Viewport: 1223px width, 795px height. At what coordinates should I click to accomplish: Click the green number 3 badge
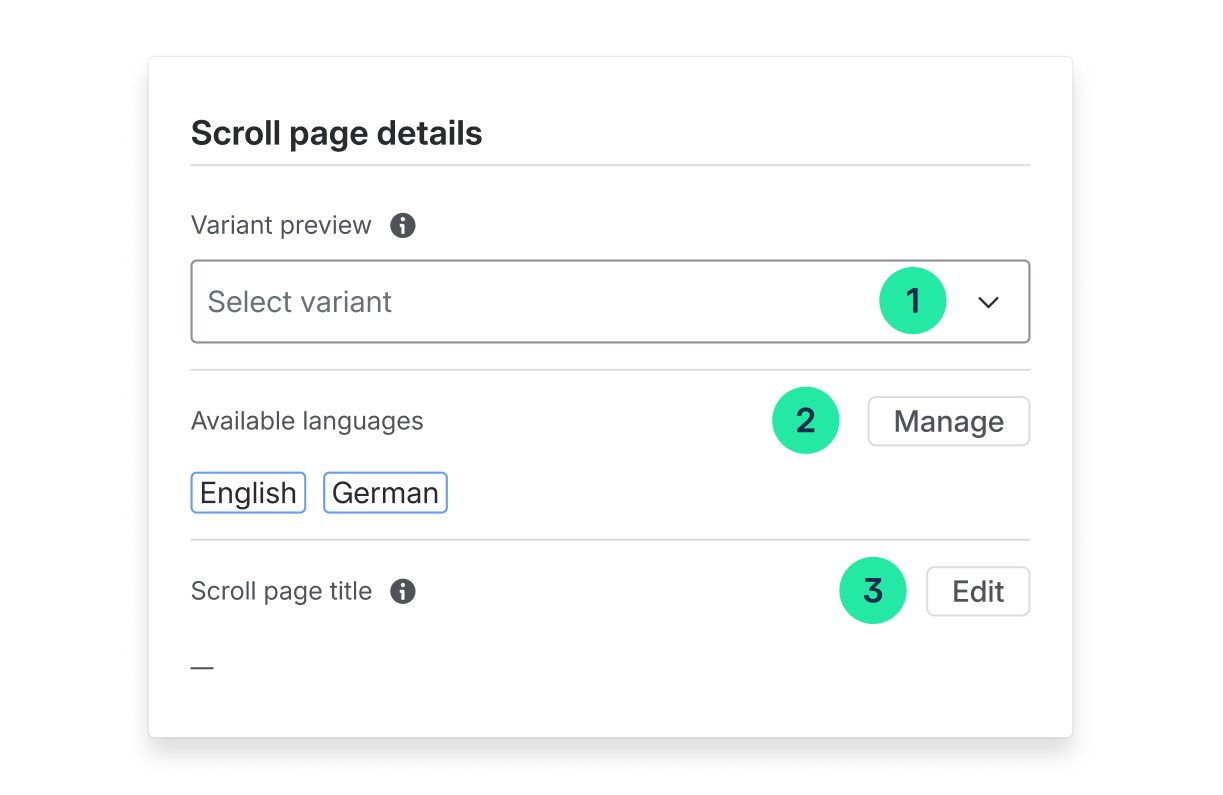(872, 591)
